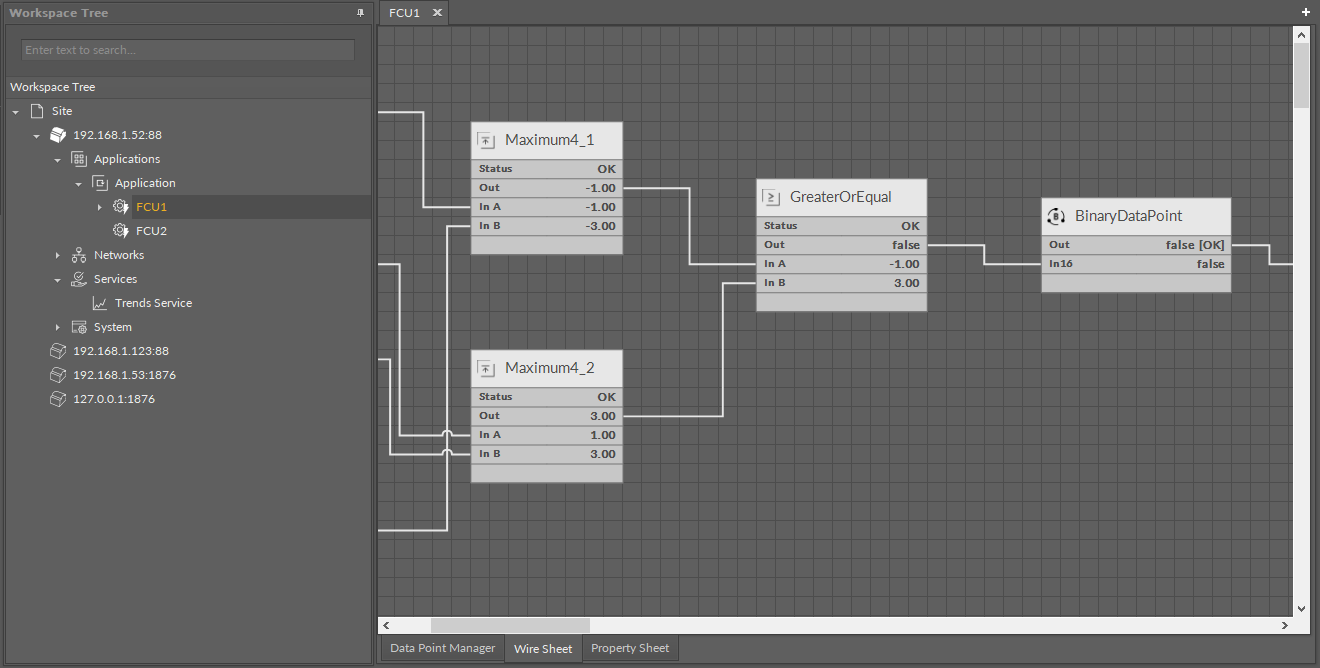Collapse the Applications tree node
The width and height of the screenshot is (1320, 668).
pos(57,158)
